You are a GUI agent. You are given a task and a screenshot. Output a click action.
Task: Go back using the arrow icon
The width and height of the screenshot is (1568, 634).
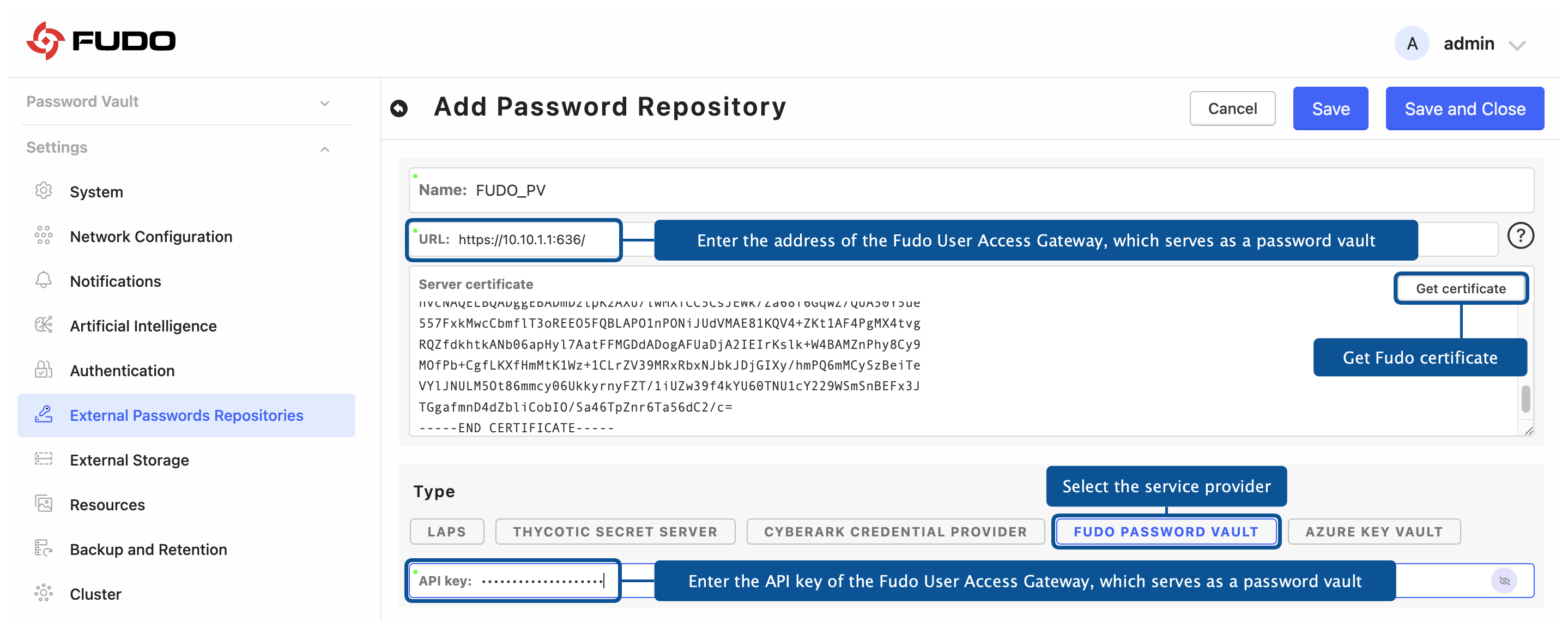399,108
